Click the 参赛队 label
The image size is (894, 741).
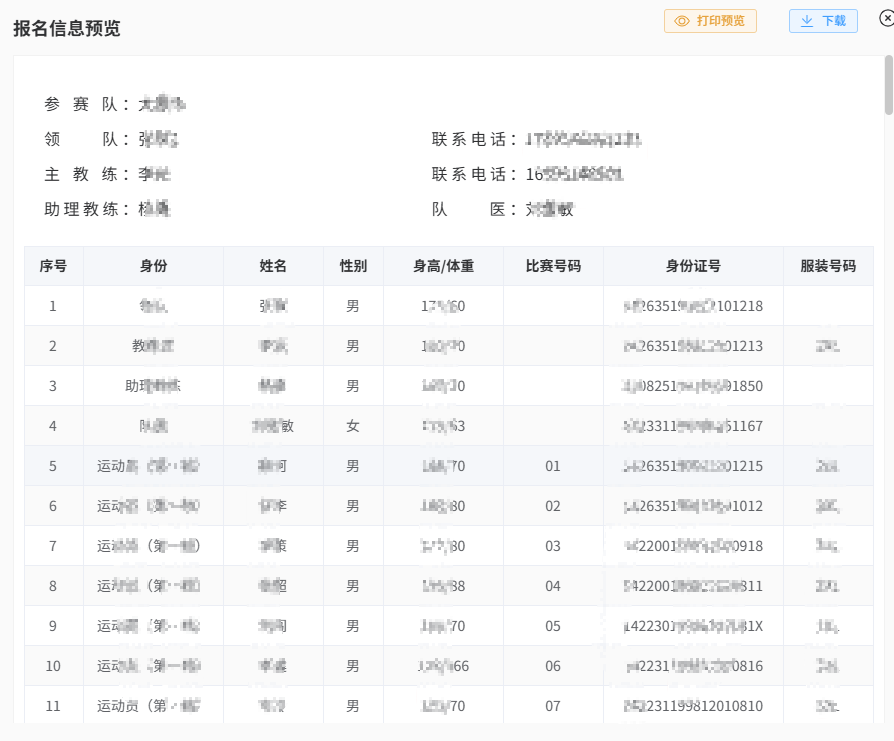click(x=86, y=104)
